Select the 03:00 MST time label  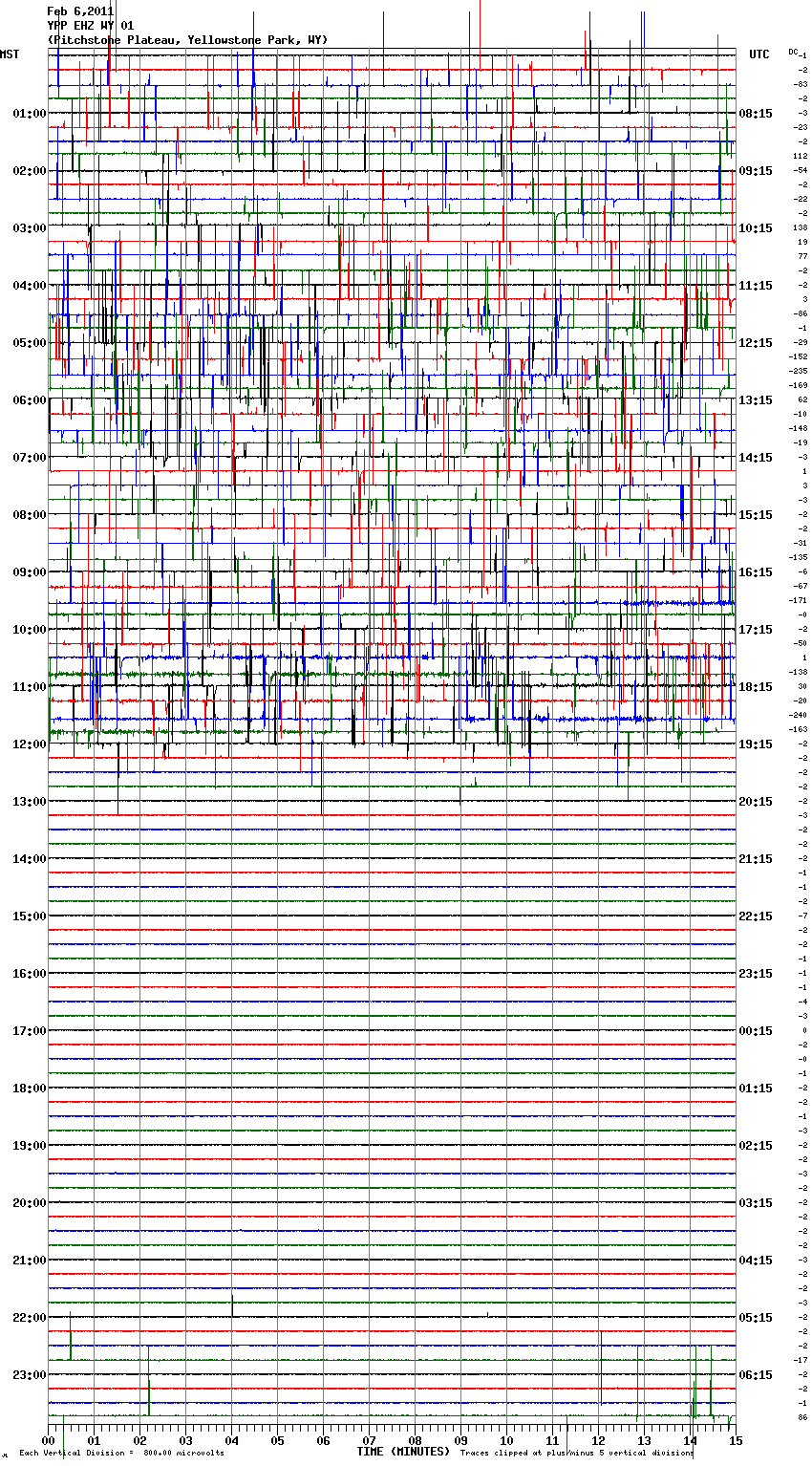pos(30,228)
